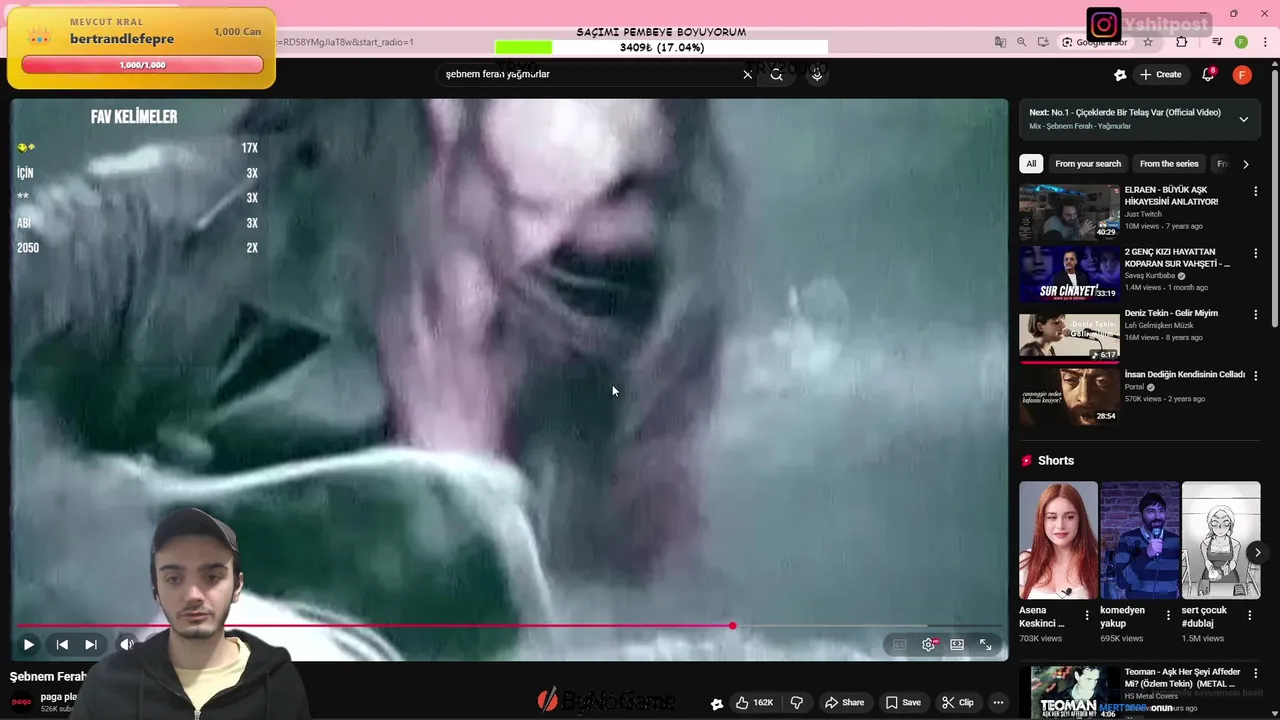Open the komedyen yakup short

coord(1139,540)
